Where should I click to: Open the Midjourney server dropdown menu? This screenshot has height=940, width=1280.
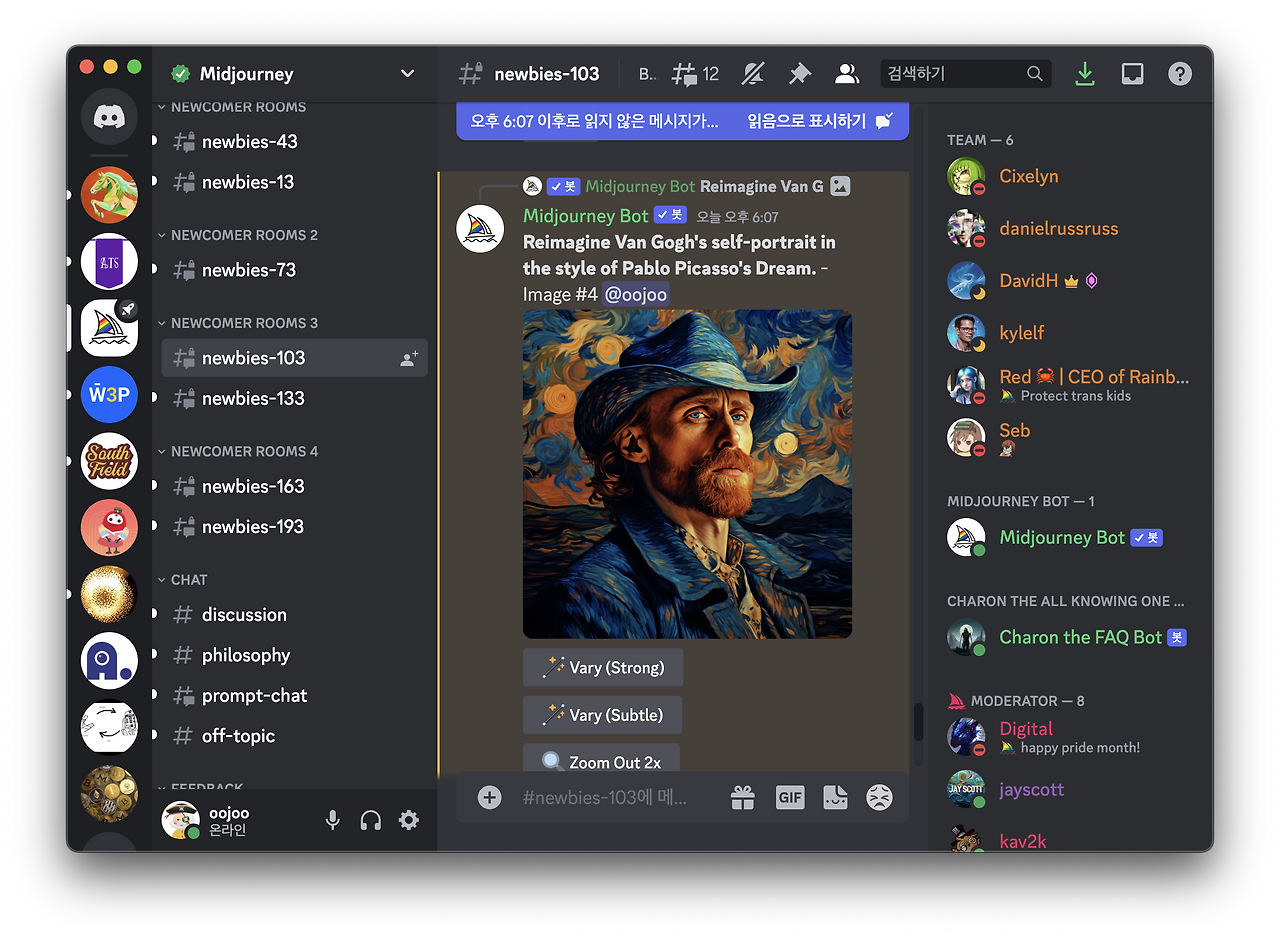pyautogui.click(x=407, y=73)
